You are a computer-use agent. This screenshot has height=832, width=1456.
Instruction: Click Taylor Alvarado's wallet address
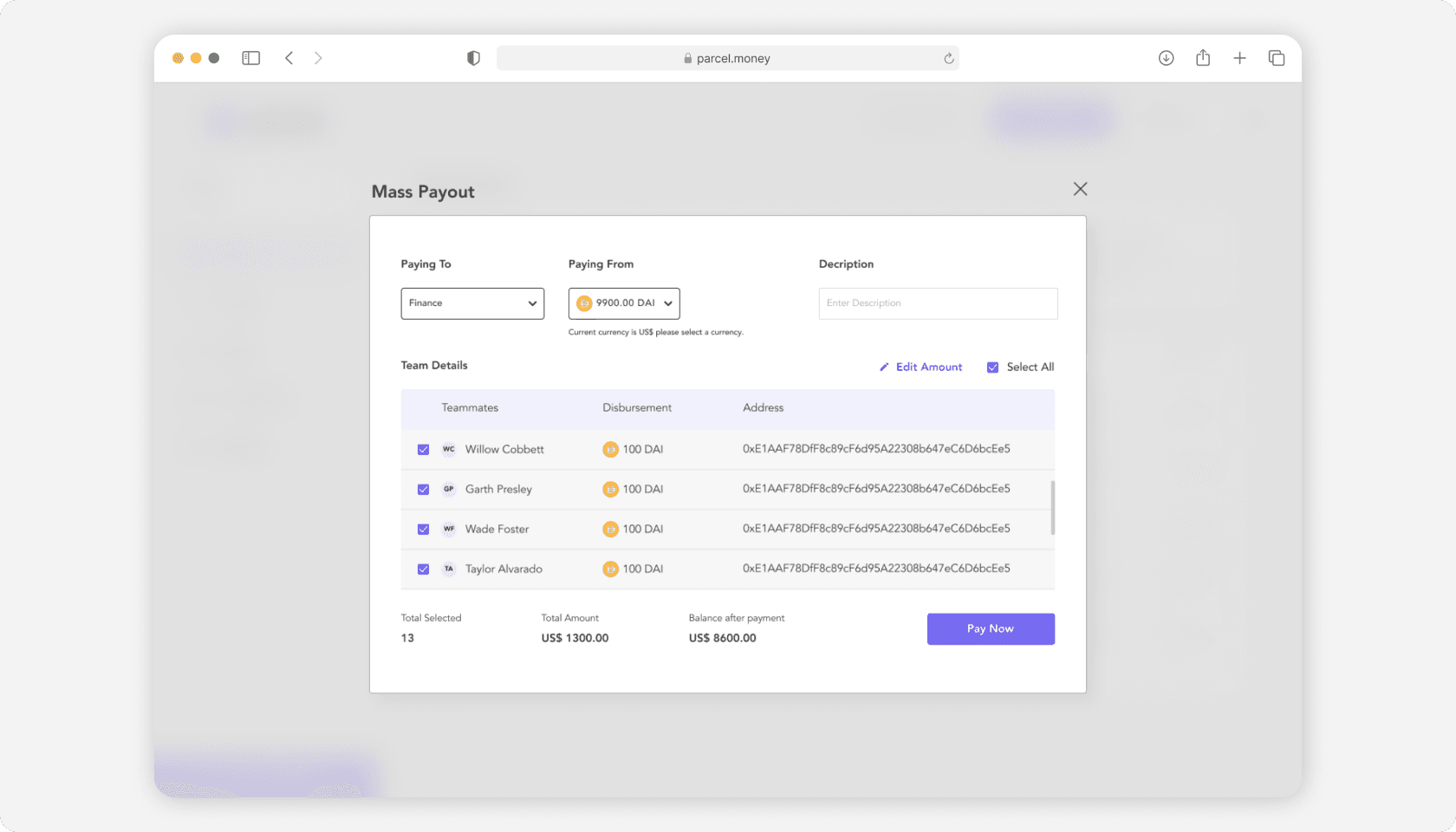pos(876,569)
